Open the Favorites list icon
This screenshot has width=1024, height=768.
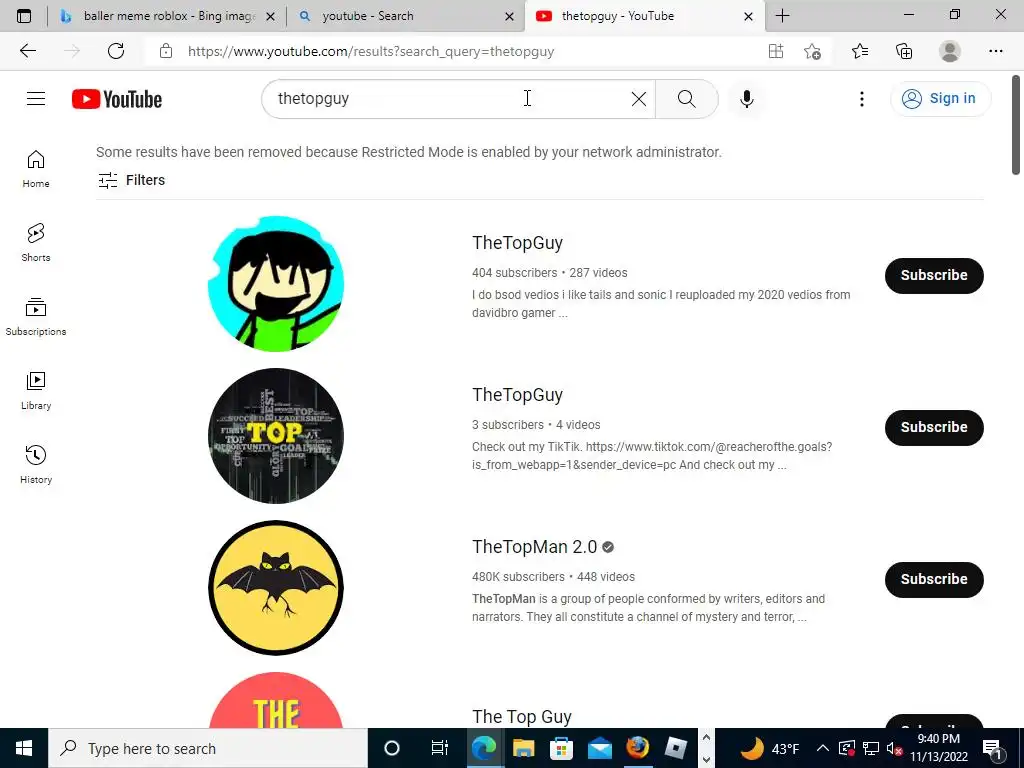(x=860, y=51)
